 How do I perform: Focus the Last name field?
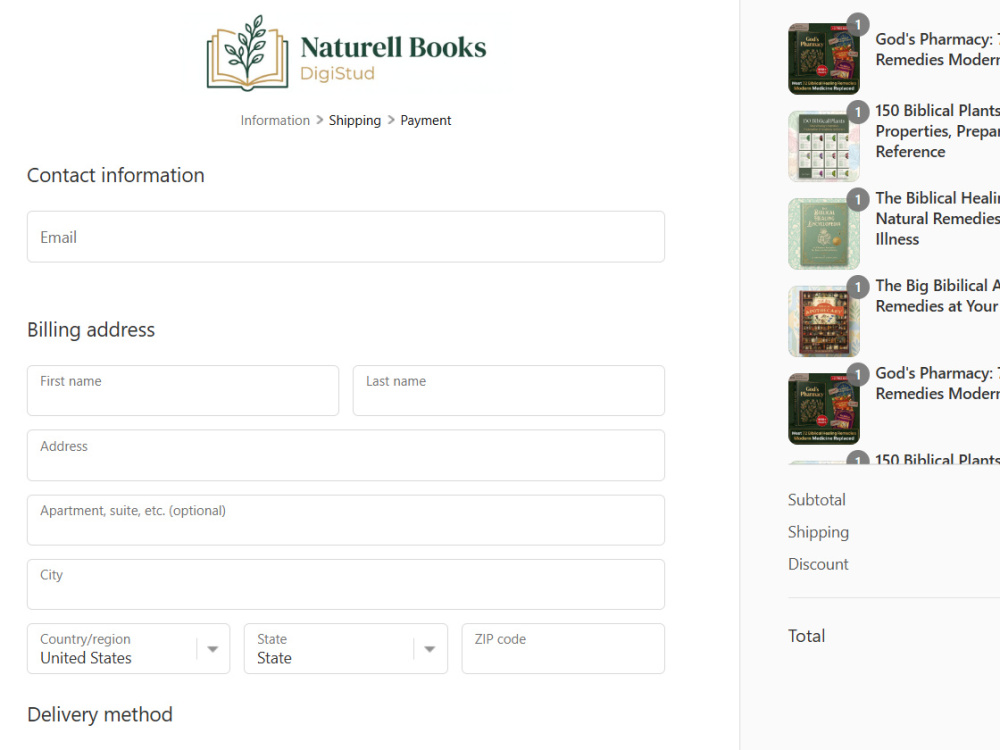pyautogui.click(x=509, y=390)
